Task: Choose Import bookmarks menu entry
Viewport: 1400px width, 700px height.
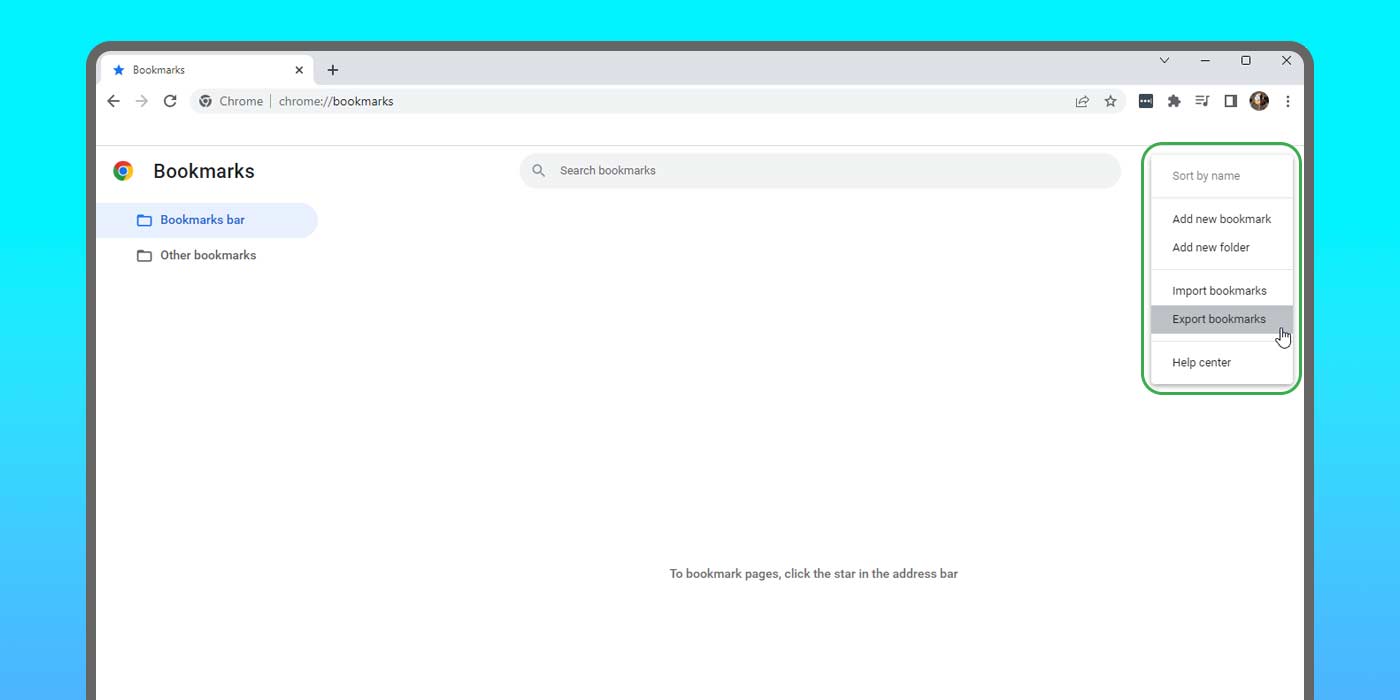Action: 1219,290
